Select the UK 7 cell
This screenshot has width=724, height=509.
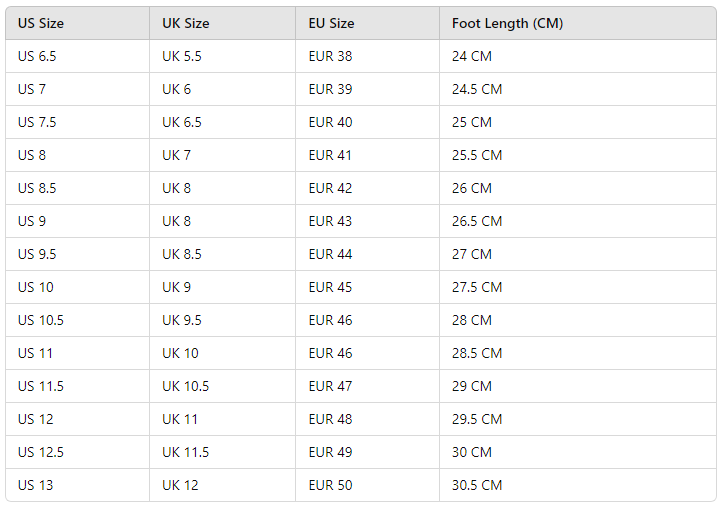[176, 155]
